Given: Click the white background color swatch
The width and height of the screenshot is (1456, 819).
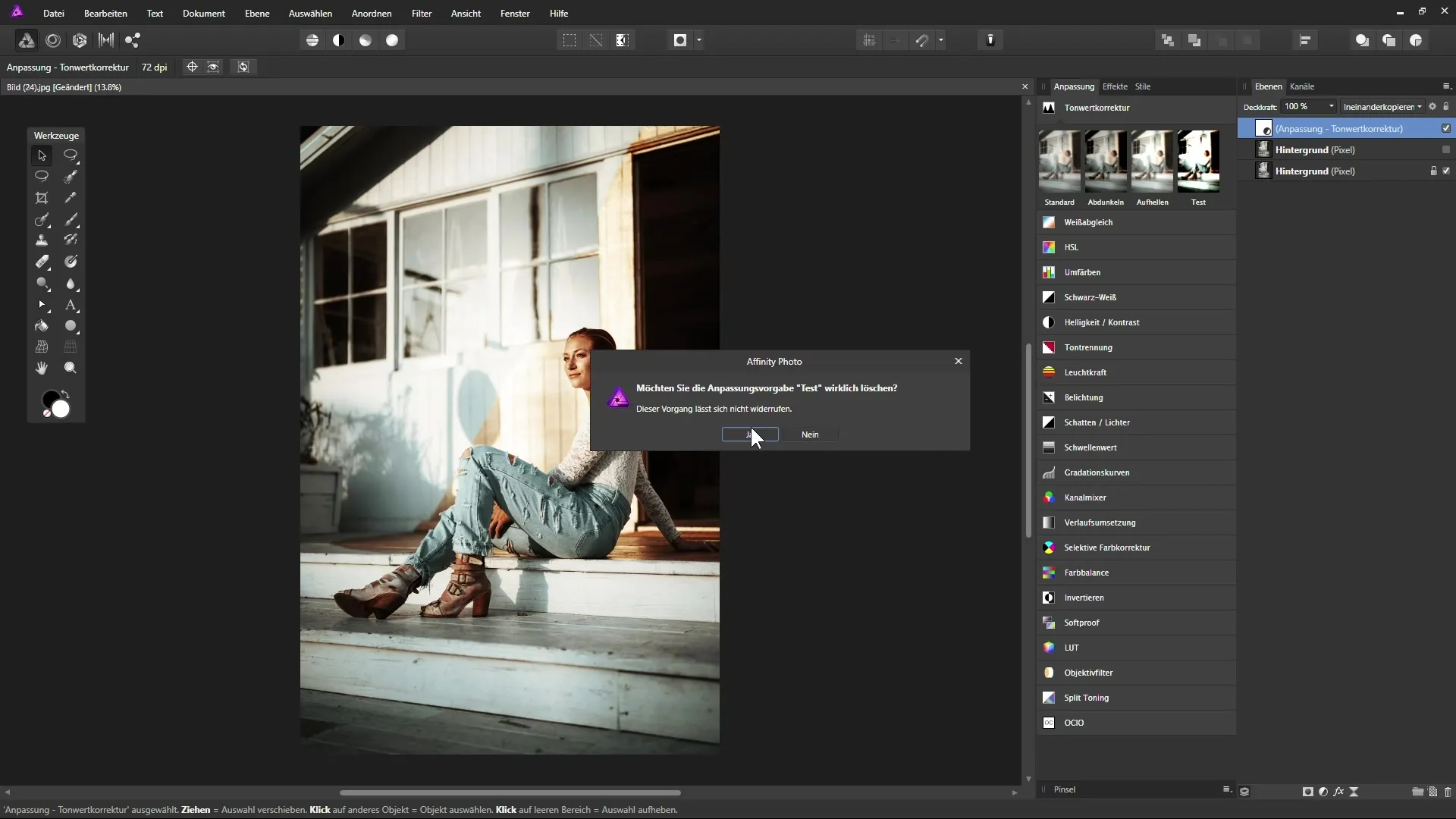Looking at the screenshot, I should pyautogui.click(x=61, y=409).
